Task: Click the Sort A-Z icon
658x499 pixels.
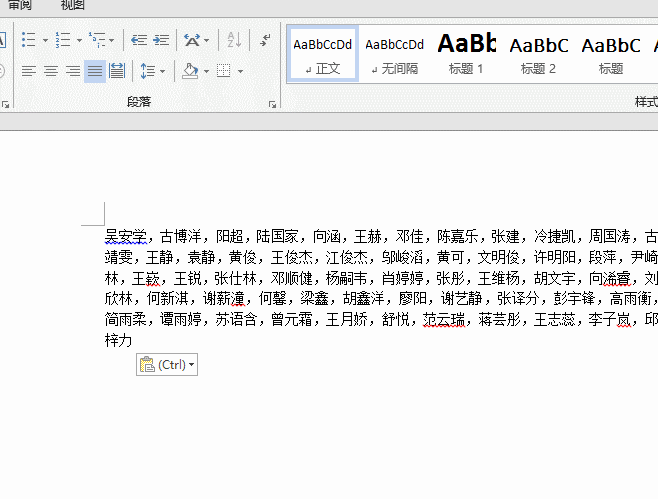Action: (x=234, y=40)
